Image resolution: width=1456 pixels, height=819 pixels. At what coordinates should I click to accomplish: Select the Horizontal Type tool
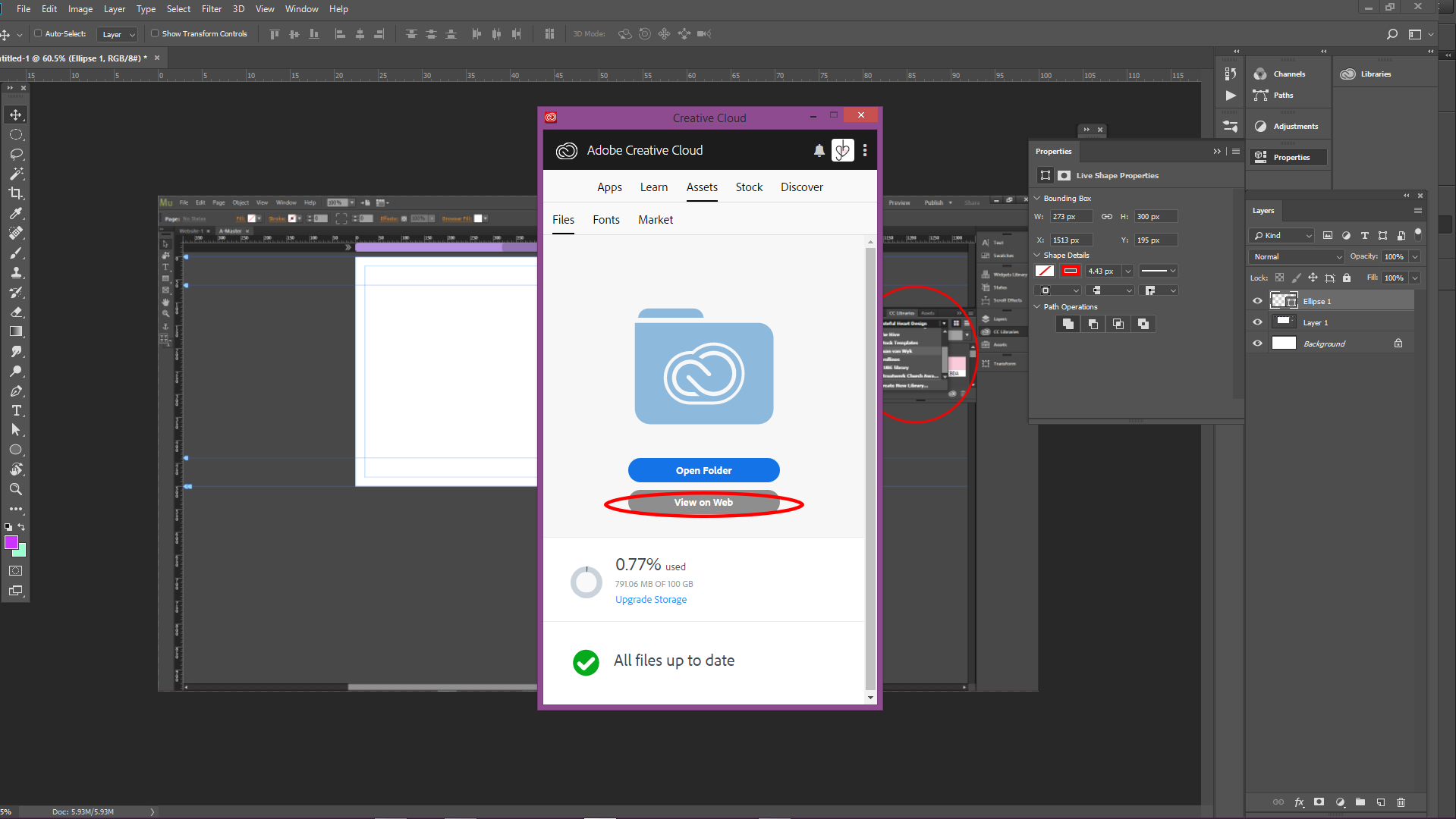click(15, 410)
